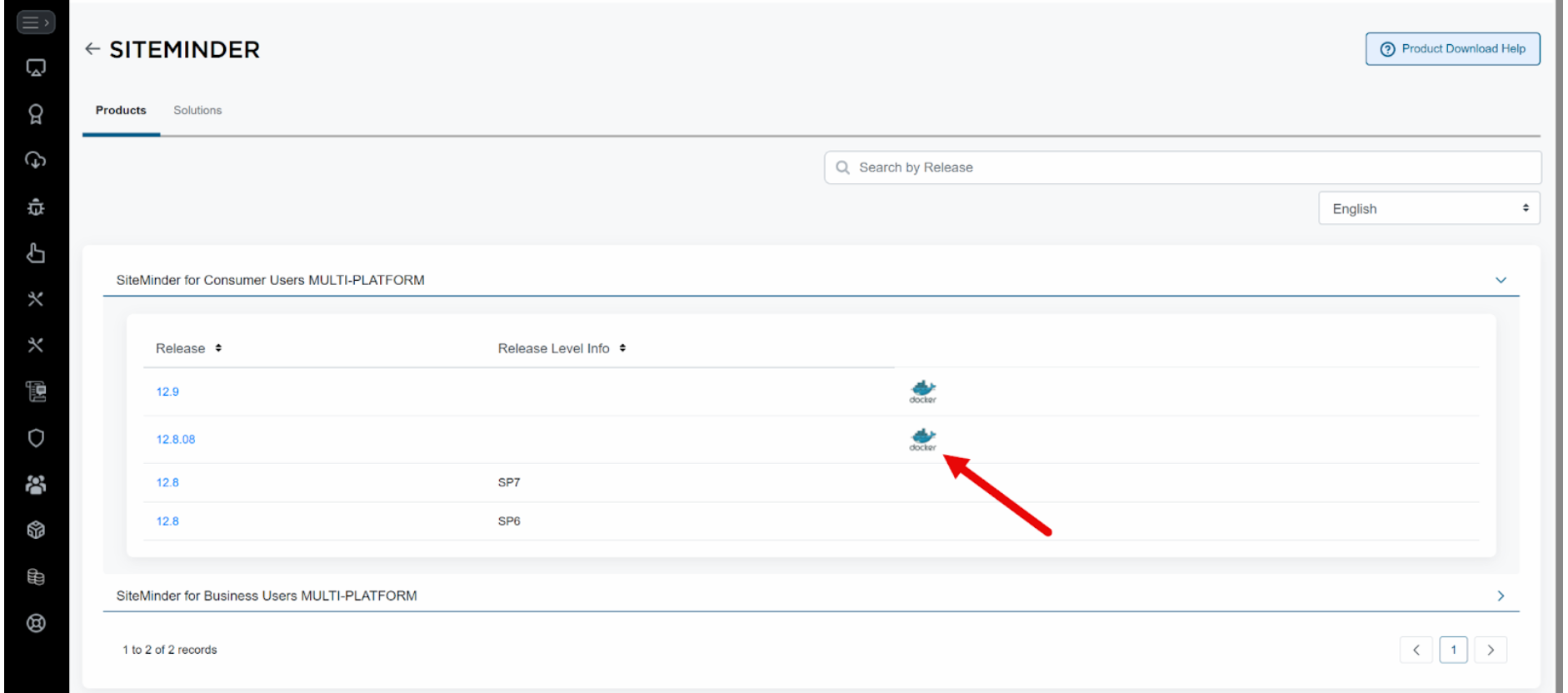
Task: Open the pointing hand sidebar icon
Action: point(36,253)
